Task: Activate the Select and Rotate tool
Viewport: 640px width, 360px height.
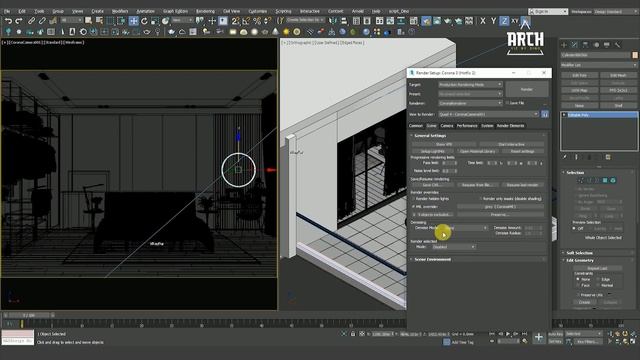Action: (x=144, y=20)
